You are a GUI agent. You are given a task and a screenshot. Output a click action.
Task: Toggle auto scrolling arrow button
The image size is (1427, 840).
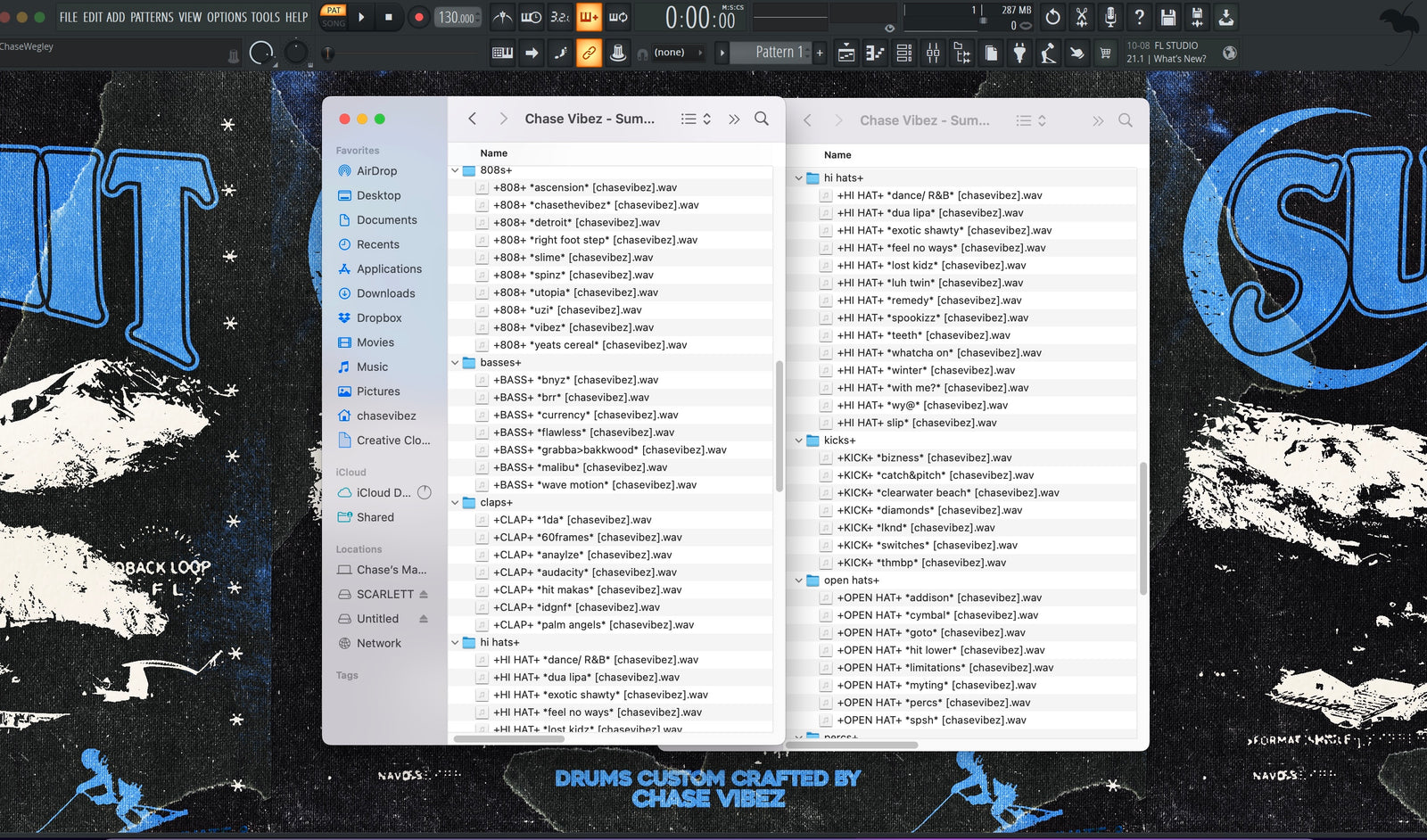[532, 53]
